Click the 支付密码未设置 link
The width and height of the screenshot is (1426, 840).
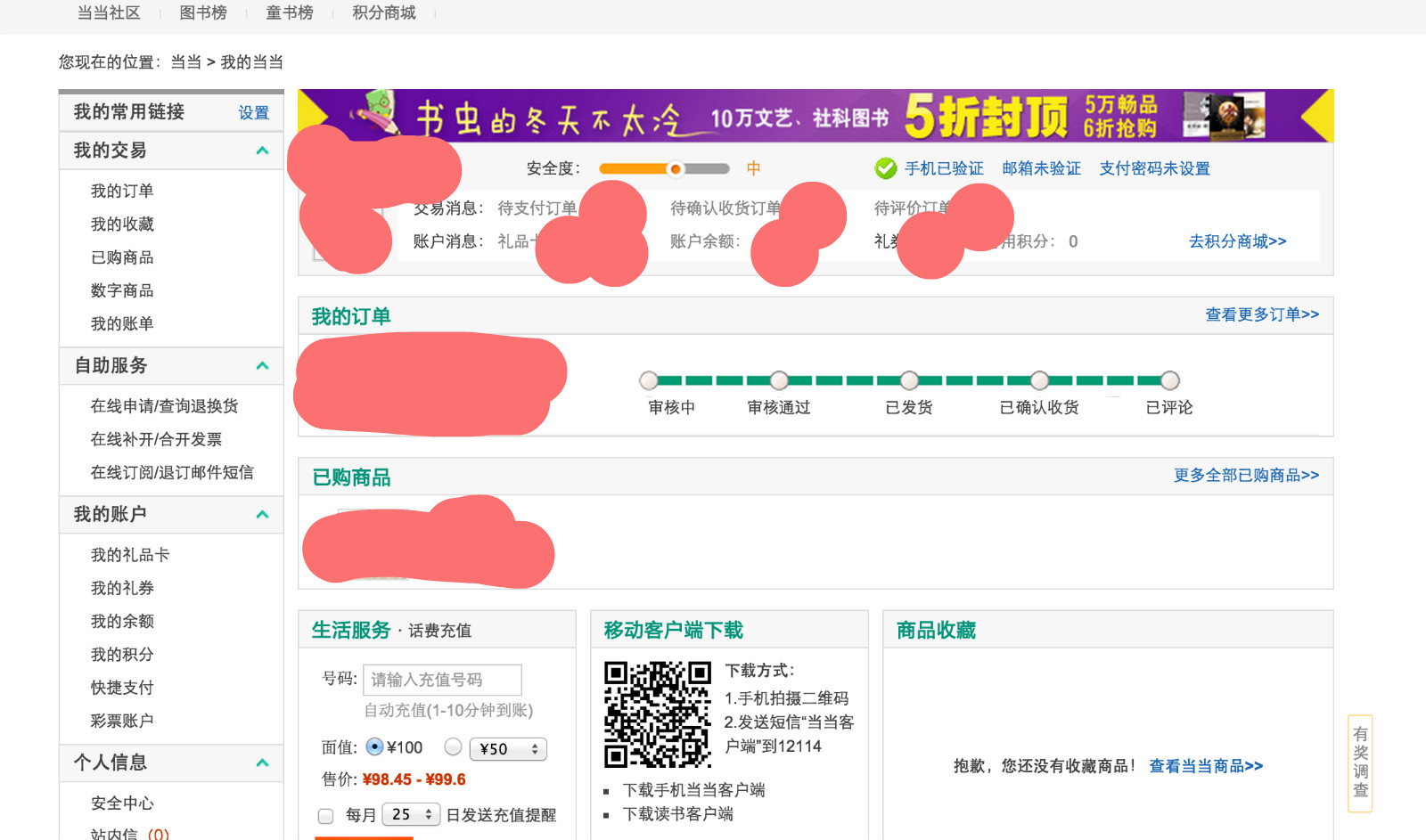pyautogui.click(x=1154, y=168)
